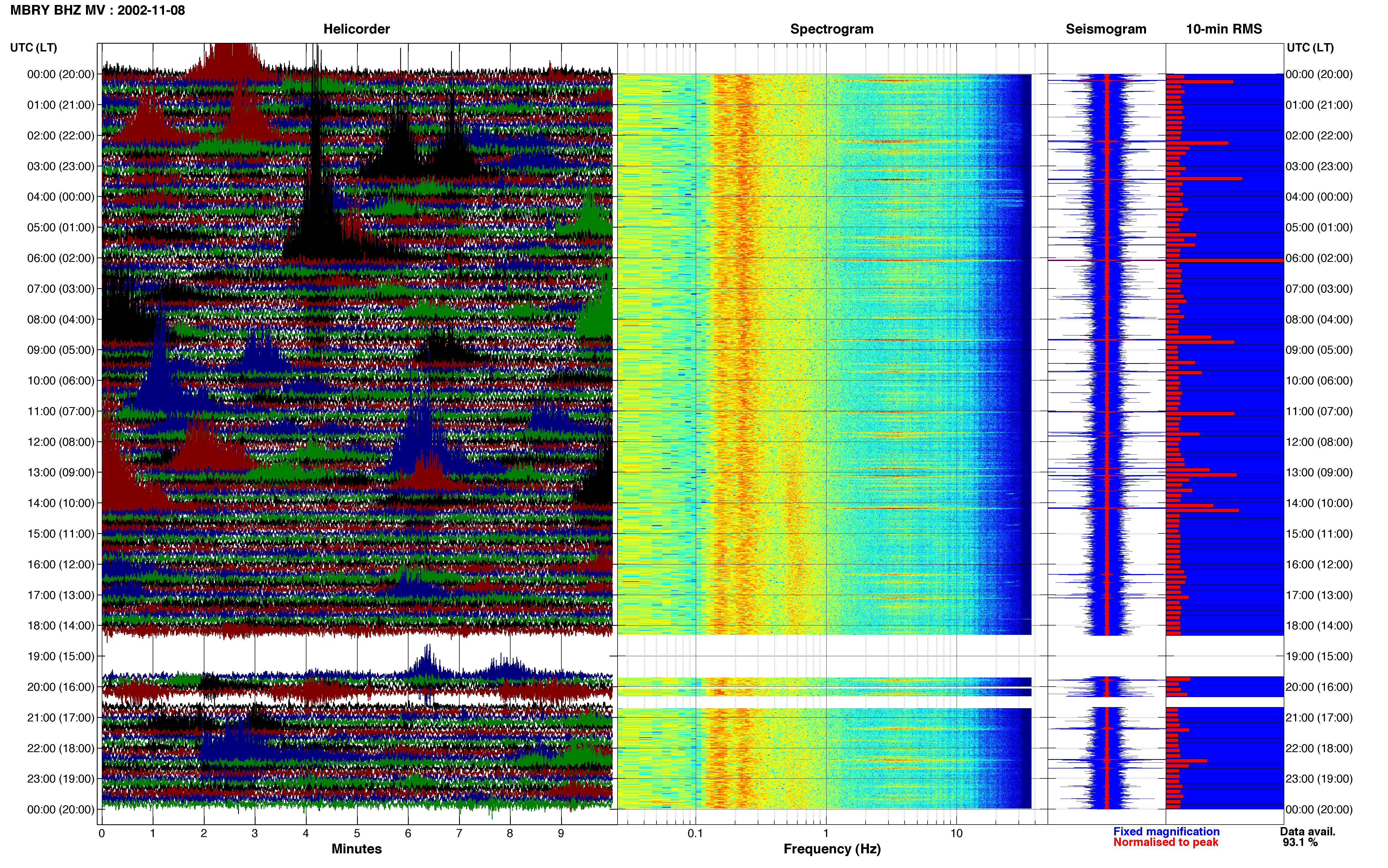
Task: Click the 'Spectrogram' panel heading
Action: (x=832, y=29)
